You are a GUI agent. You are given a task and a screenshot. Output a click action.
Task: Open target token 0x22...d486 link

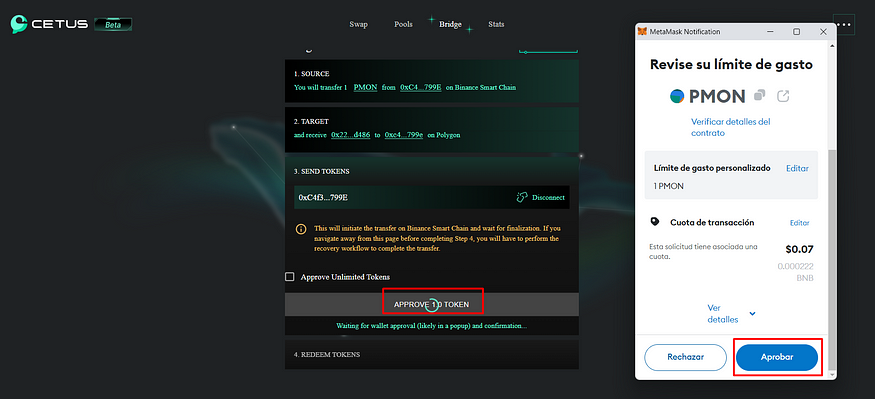click(x=350, y=135)
